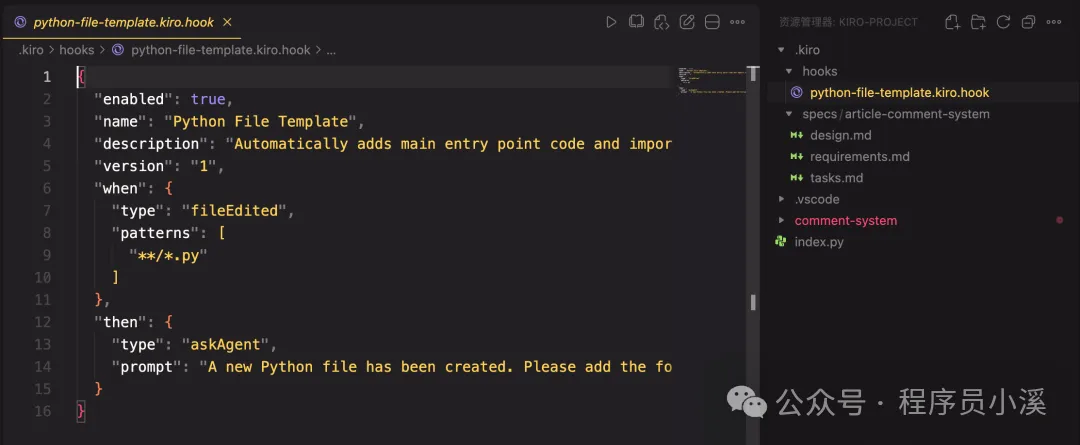This screenshot has width=1080, height=445.
Task: Click the "when" key on line 6
Action: (x=121, y=188)
